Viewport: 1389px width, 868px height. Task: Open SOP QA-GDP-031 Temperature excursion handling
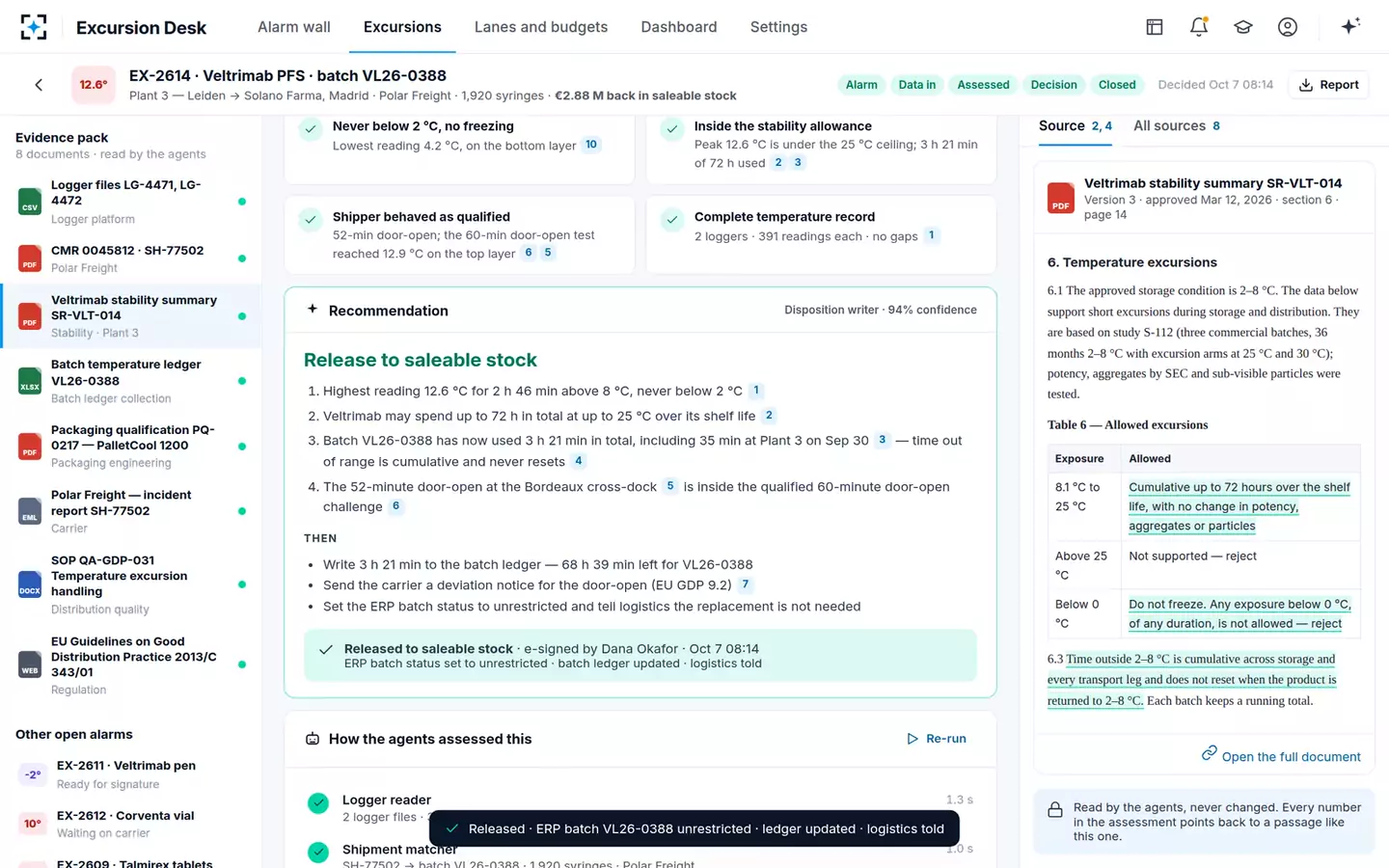pos(131,584)
